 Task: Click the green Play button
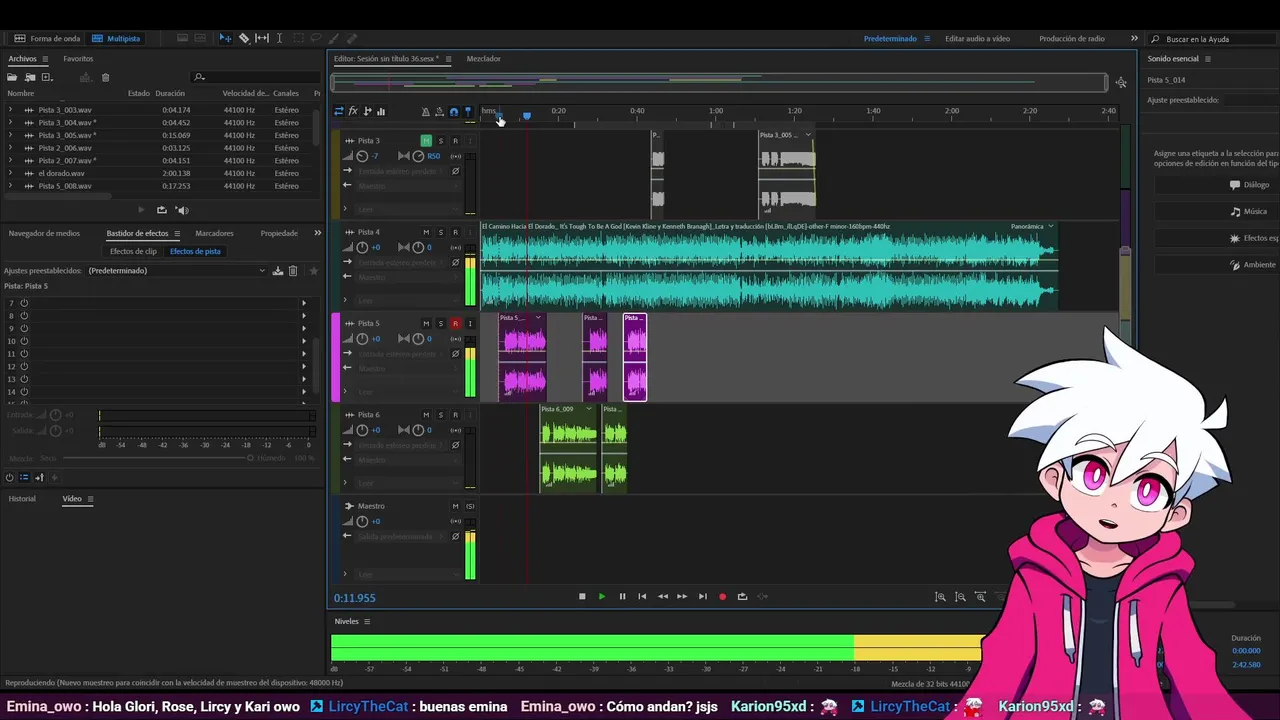[602, 596]
